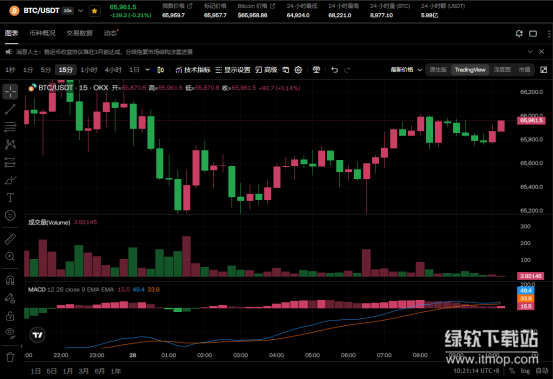
Task: Redo the chart action
Action: (x=347, y=70)
